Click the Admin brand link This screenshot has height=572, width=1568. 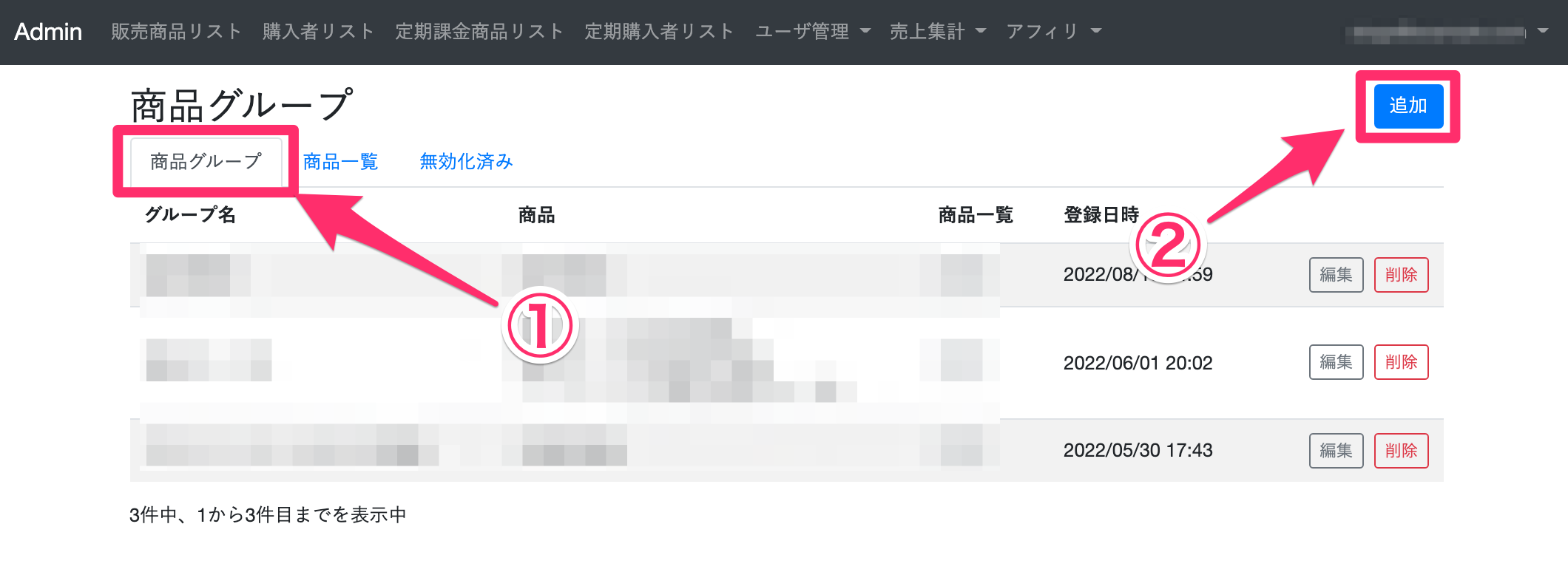tap(48, 32)
